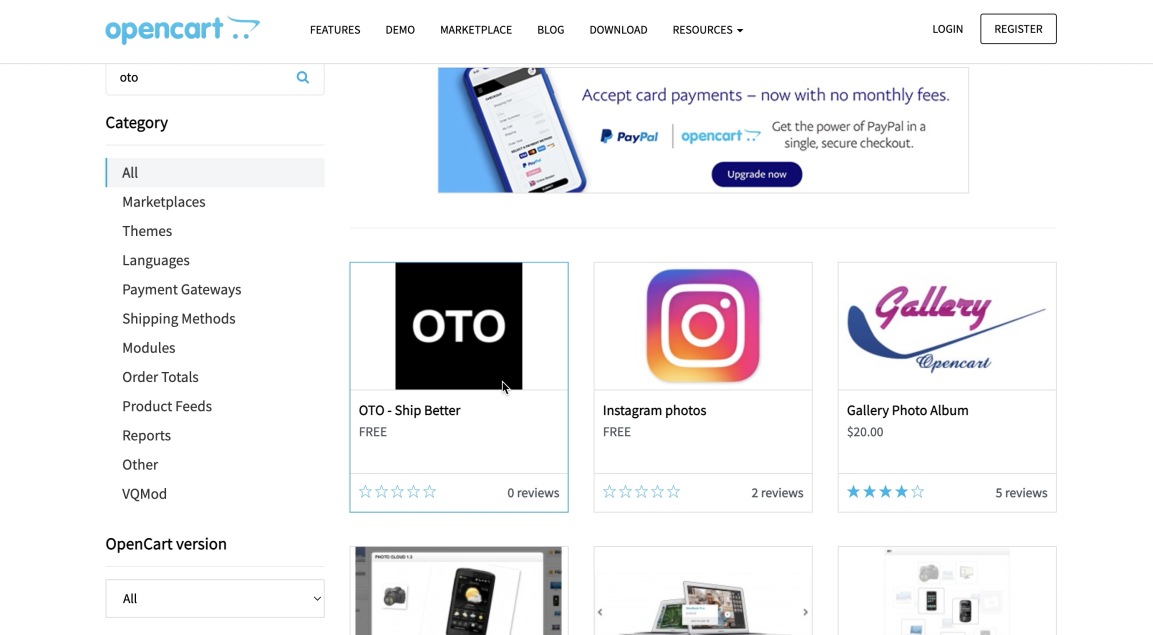Open the Gallery Opencart logo image
Screen dimensions: 1153x635
click(946, 326)
